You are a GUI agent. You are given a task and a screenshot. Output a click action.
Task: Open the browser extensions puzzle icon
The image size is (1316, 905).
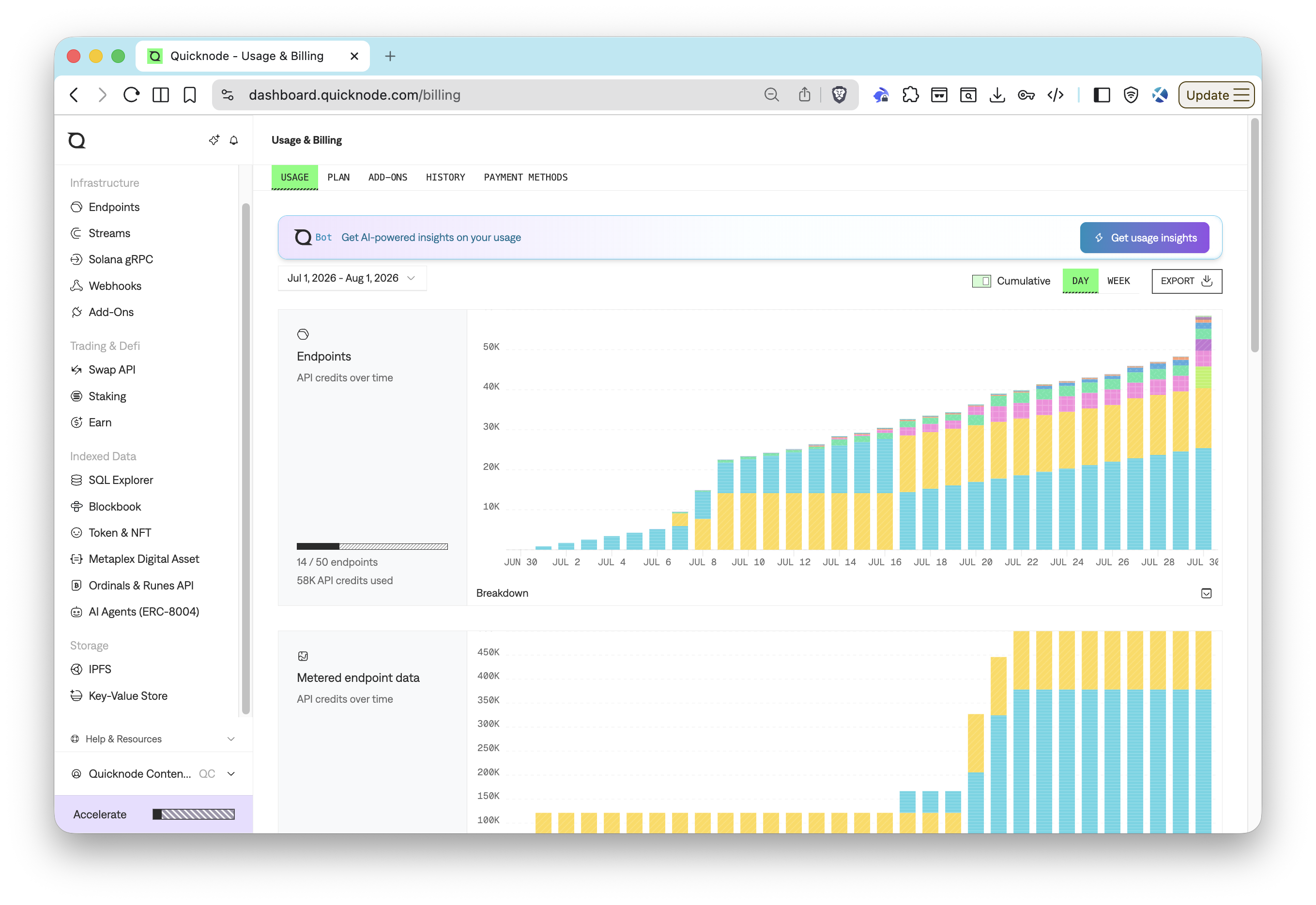(910, 95)
